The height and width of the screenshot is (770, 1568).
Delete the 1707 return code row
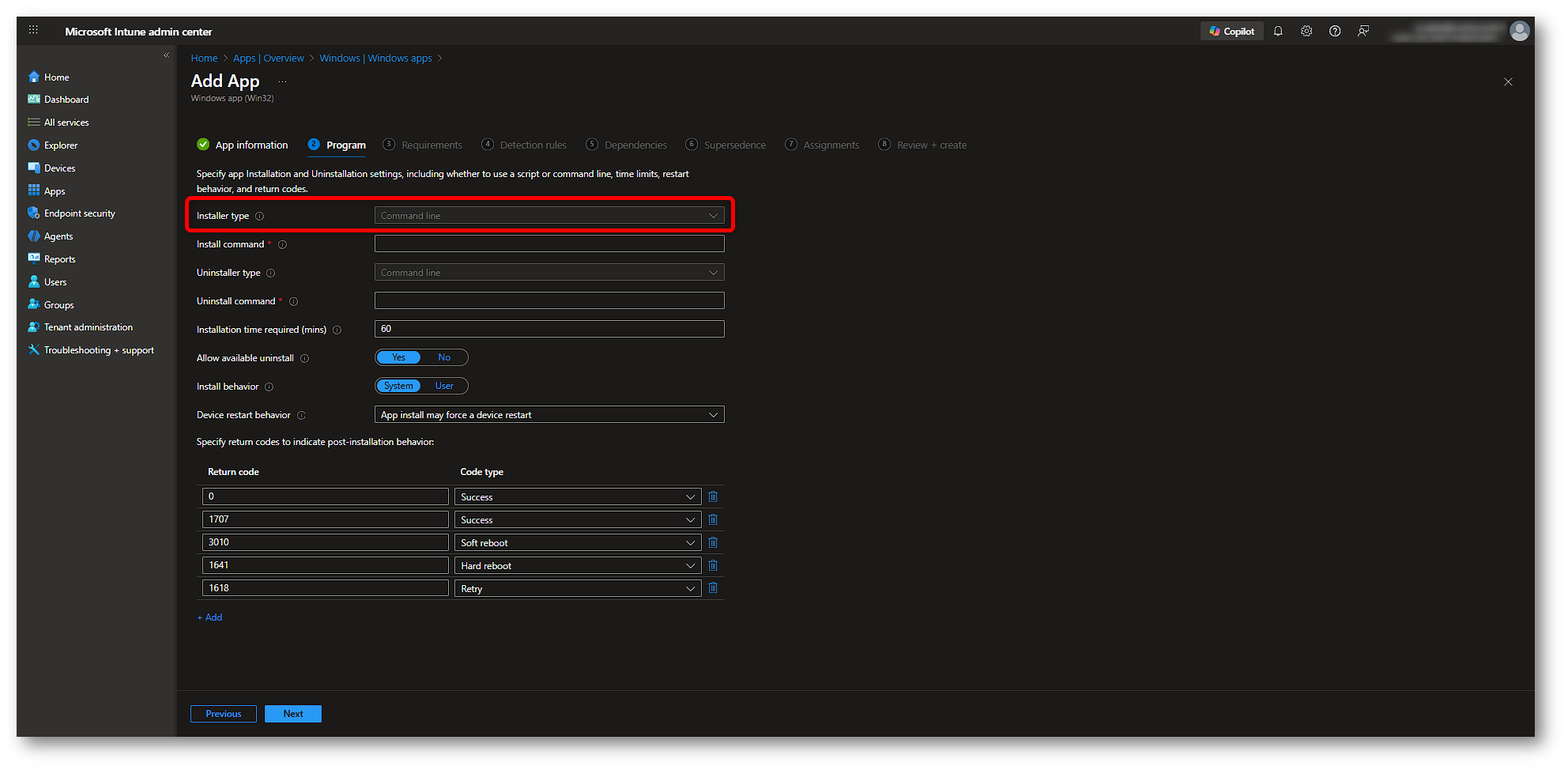click(x=713, y=519)
